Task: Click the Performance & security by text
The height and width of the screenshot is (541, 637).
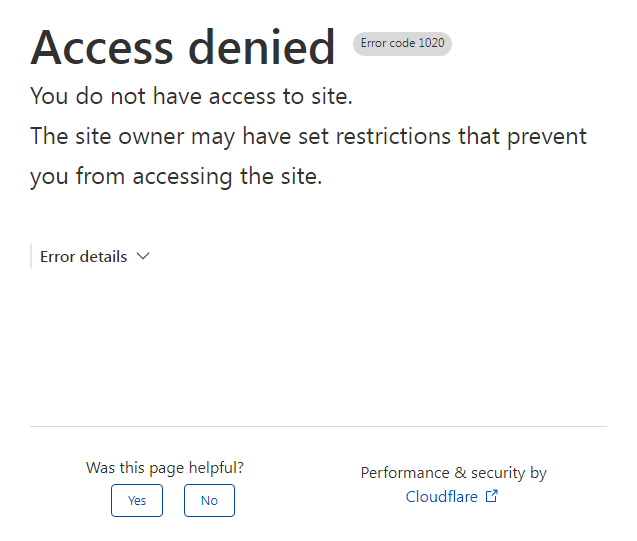Action: (454, 473)
